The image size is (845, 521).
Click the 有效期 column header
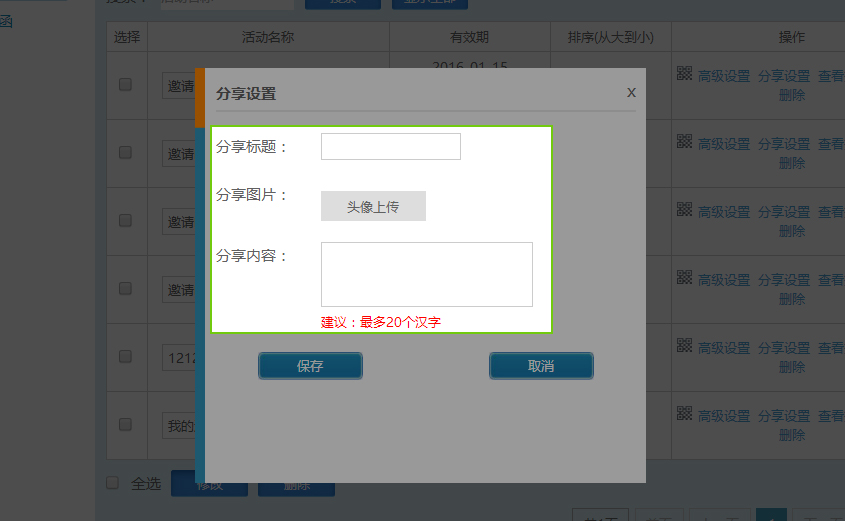pos(469,37)
